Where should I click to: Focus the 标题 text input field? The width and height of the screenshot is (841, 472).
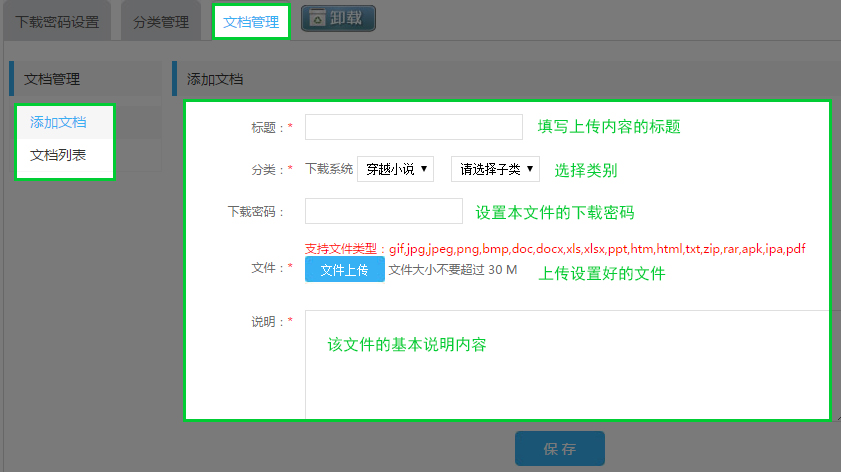point(413,127)
